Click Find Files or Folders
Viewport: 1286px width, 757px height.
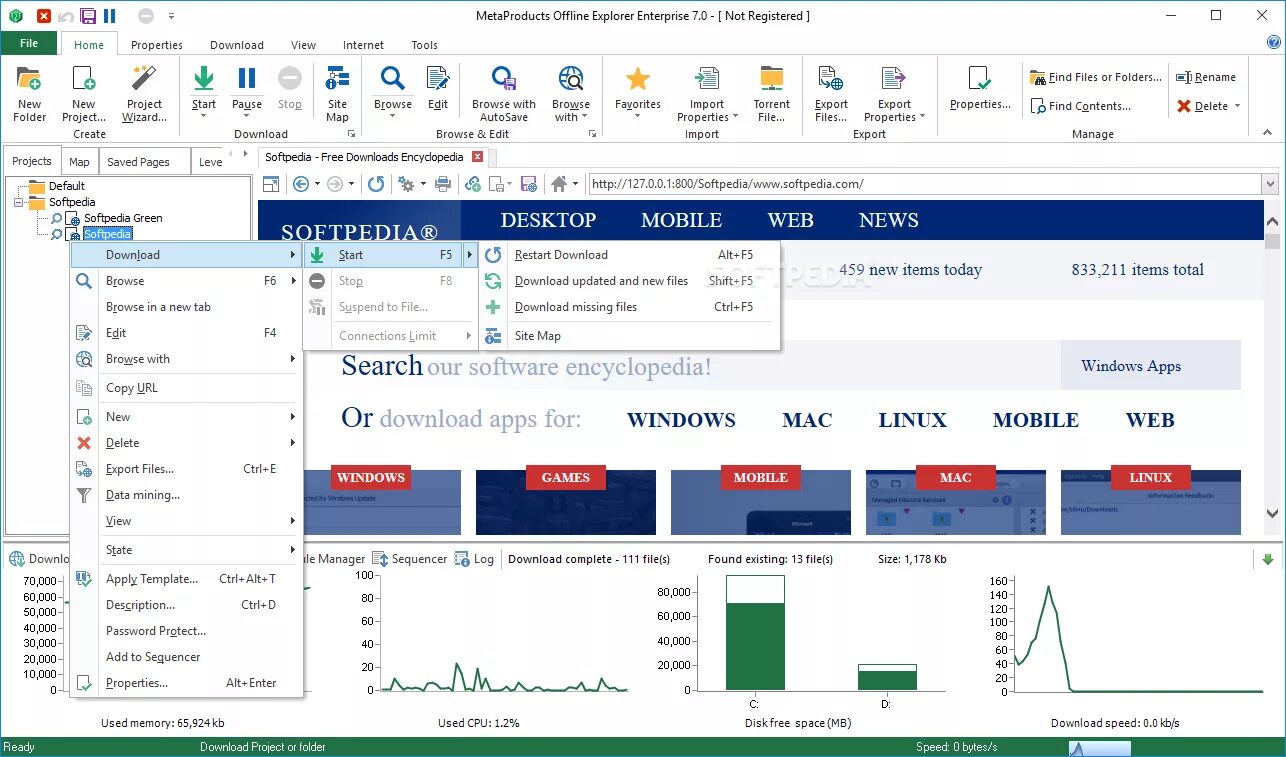[1096, 77]
